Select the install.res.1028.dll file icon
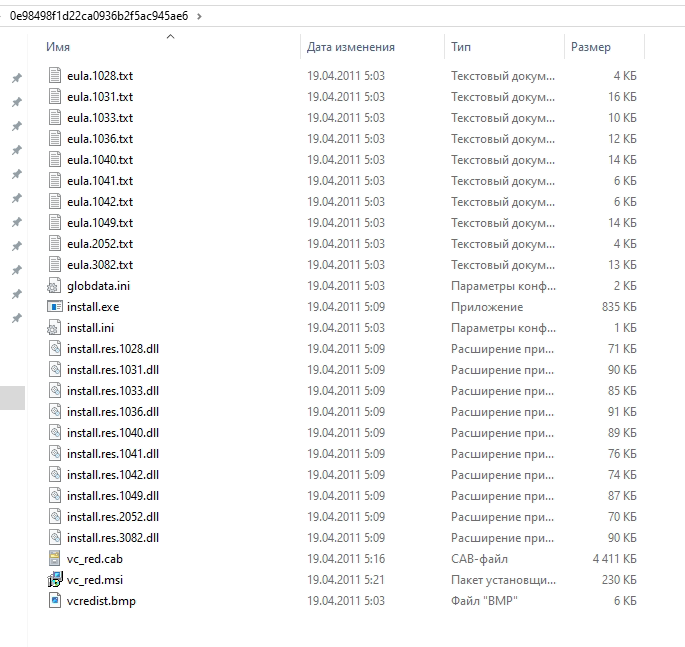Screen dimensions: 685x647 point(55,349)
